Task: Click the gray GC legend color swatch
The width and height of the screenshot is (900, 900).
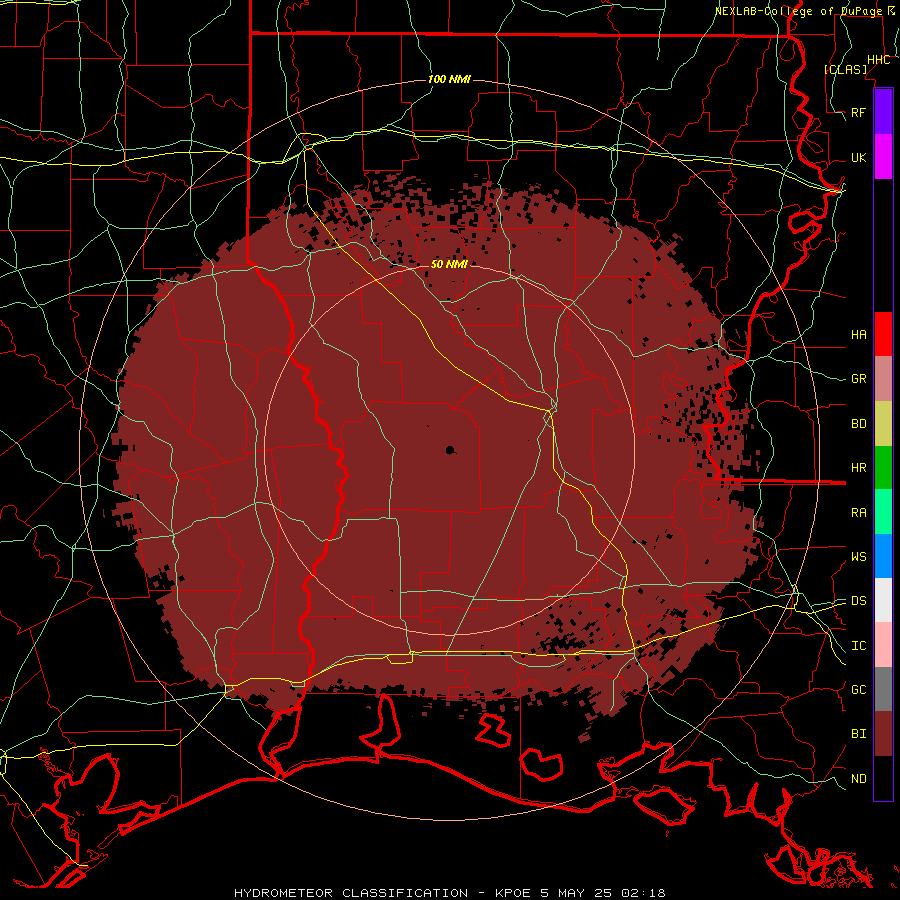Action: [x=883, y=689]
